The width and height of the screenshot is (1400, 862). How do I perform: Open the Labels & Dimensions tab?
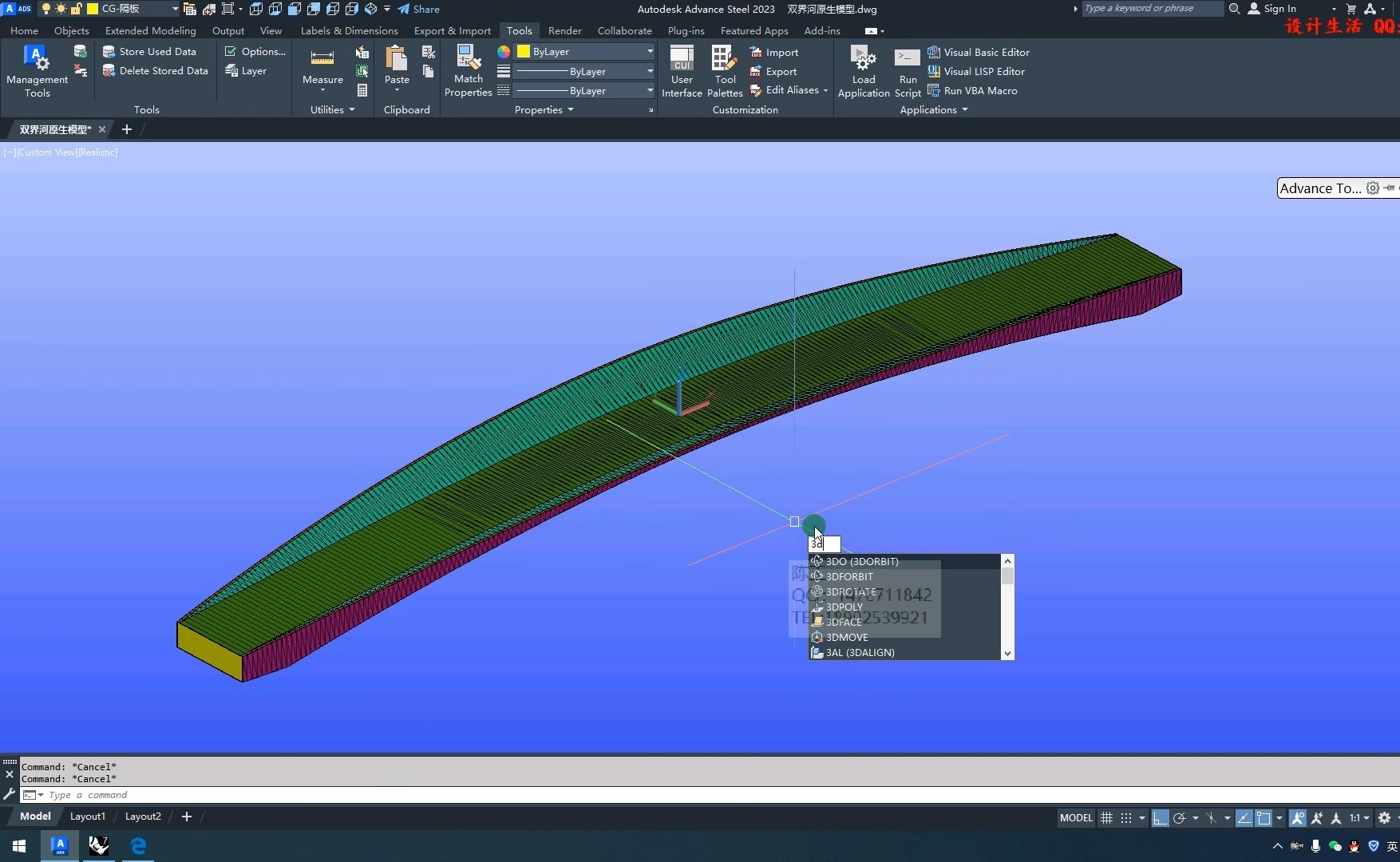(x=349, y=30)
